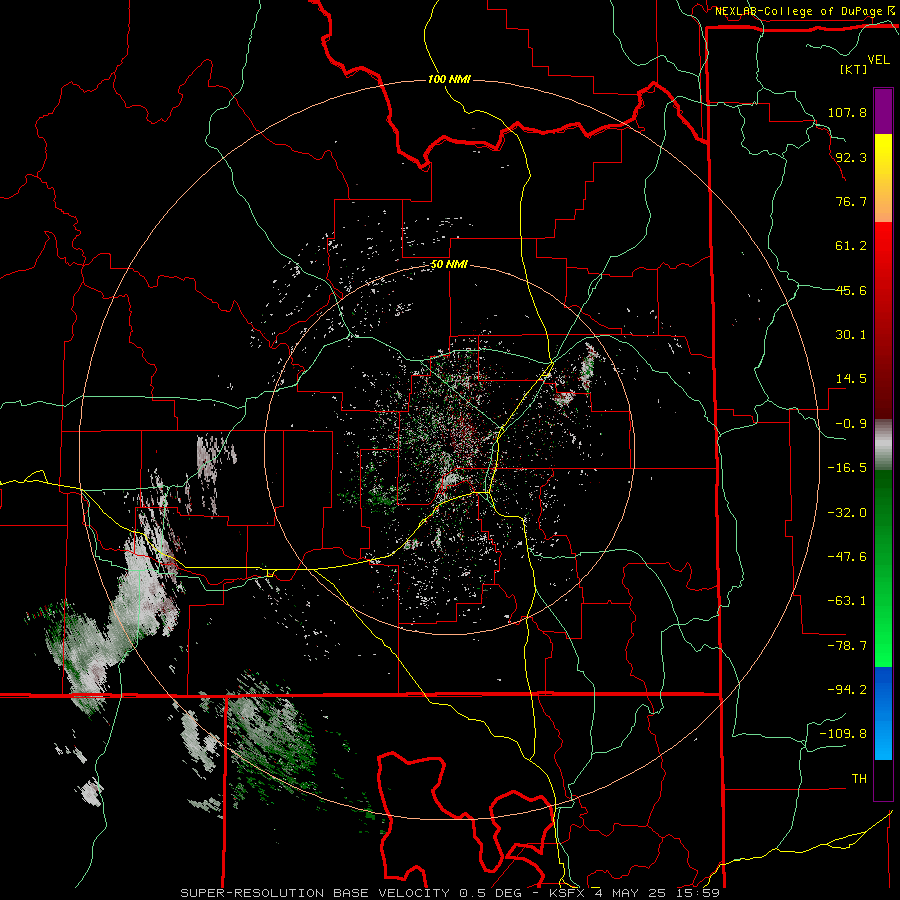
Task: Click the purple top segment of color bar
Action: [x=883, y=111]
